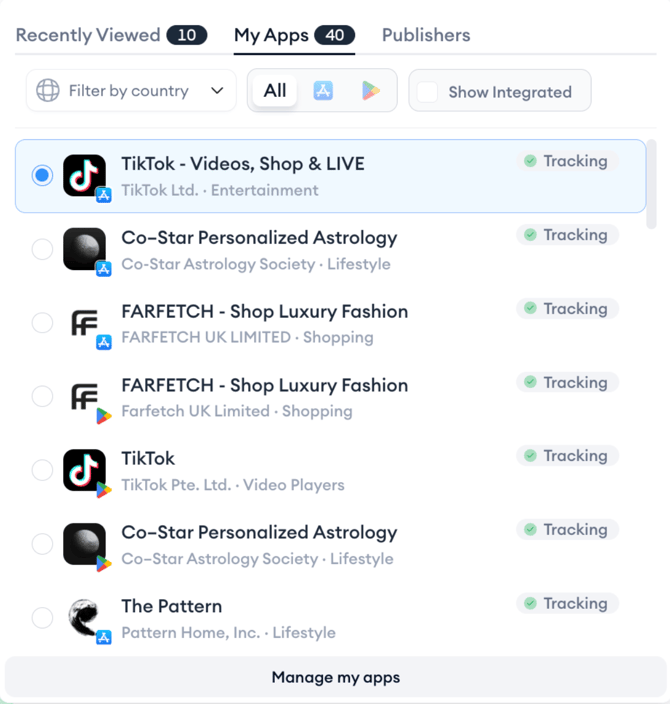Select Co-Star Personalized Astrology iOS radio button

point(42,249)
